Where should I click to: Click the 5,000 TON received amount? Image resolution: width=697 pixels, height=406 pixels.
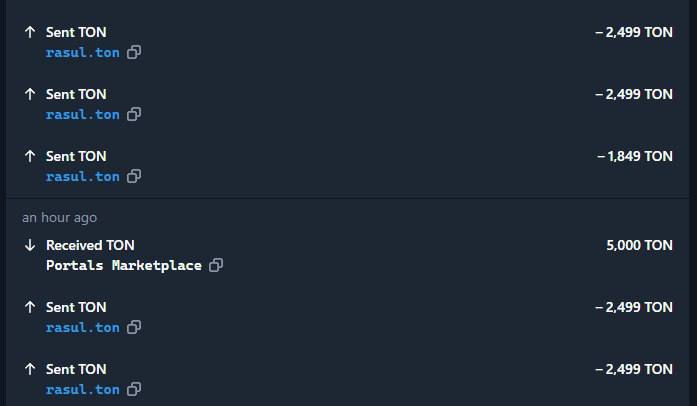(x=639, y=245)
